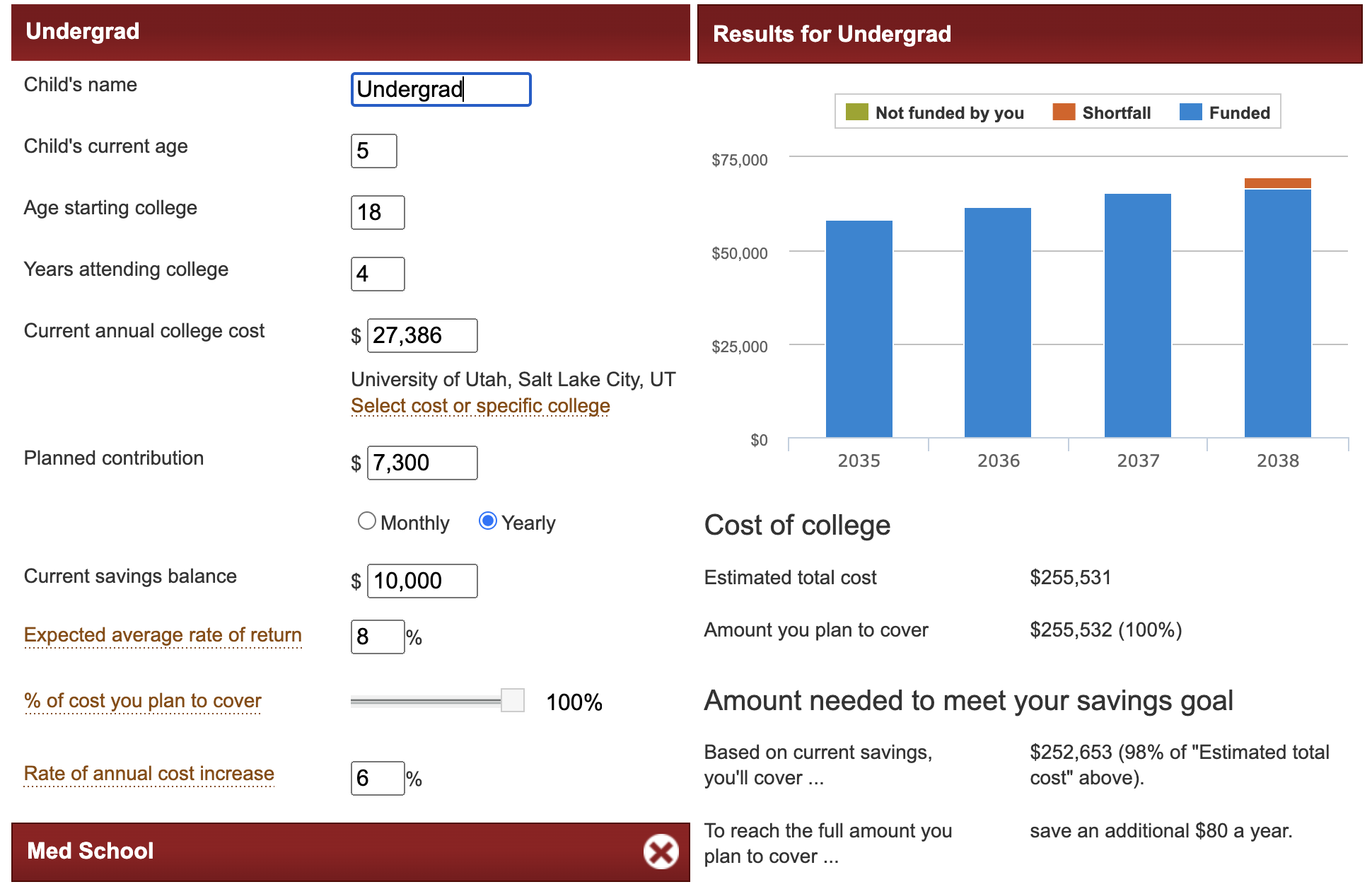Edit the Planned contribution amount field
Image resolution: width=1372 pixels, height=894 pixels.
coord(422,463)
